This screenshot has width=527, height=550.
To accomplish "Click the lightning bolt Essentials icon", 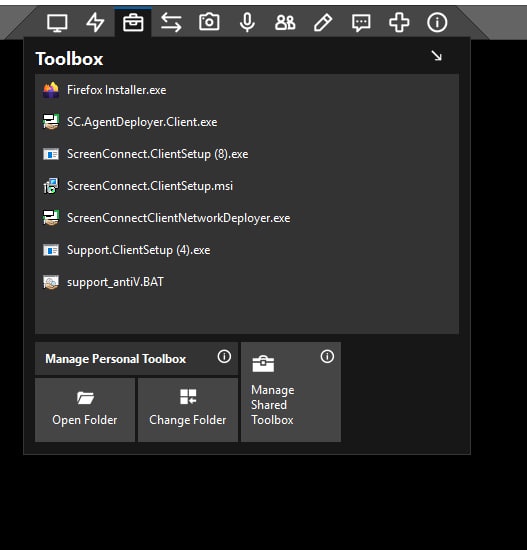I will 95,23.
